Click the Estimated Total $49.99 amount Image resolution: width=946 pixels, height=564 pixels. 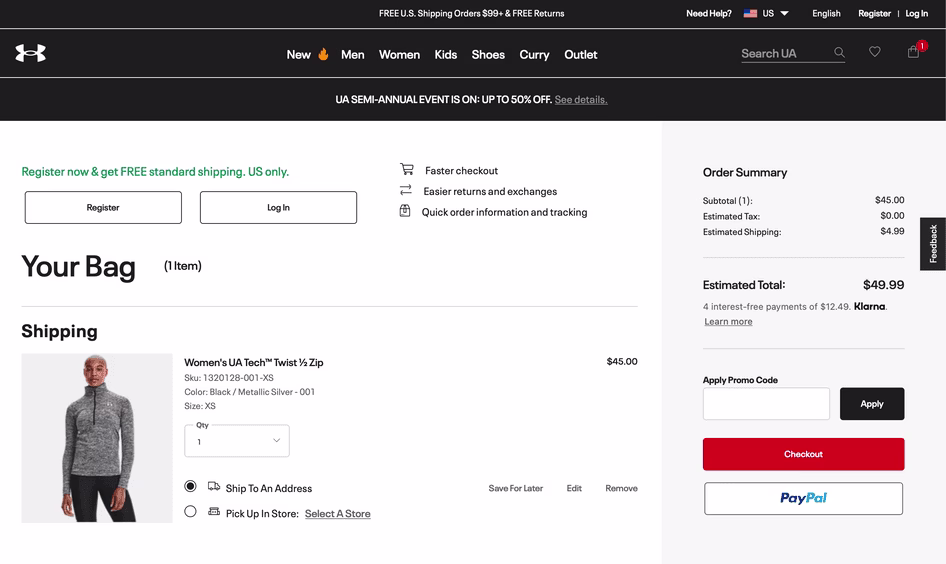tap(883, 285)
